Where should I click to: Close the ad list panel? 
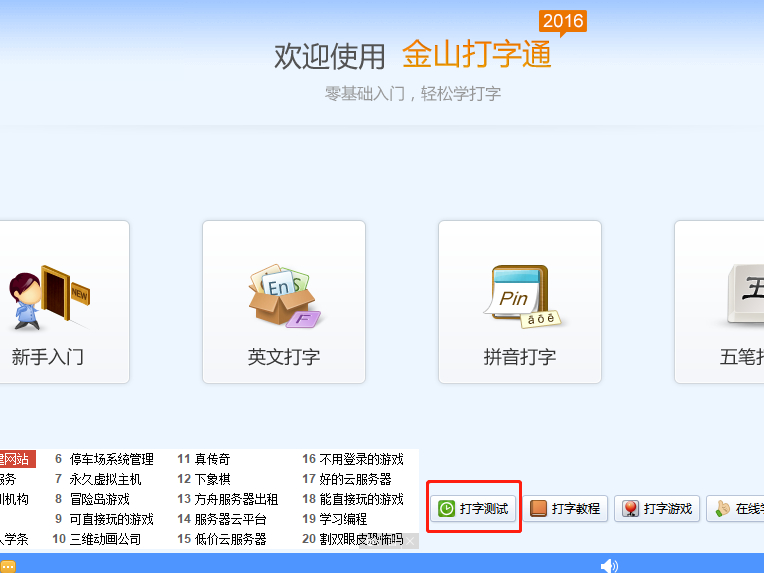point(411,541)
